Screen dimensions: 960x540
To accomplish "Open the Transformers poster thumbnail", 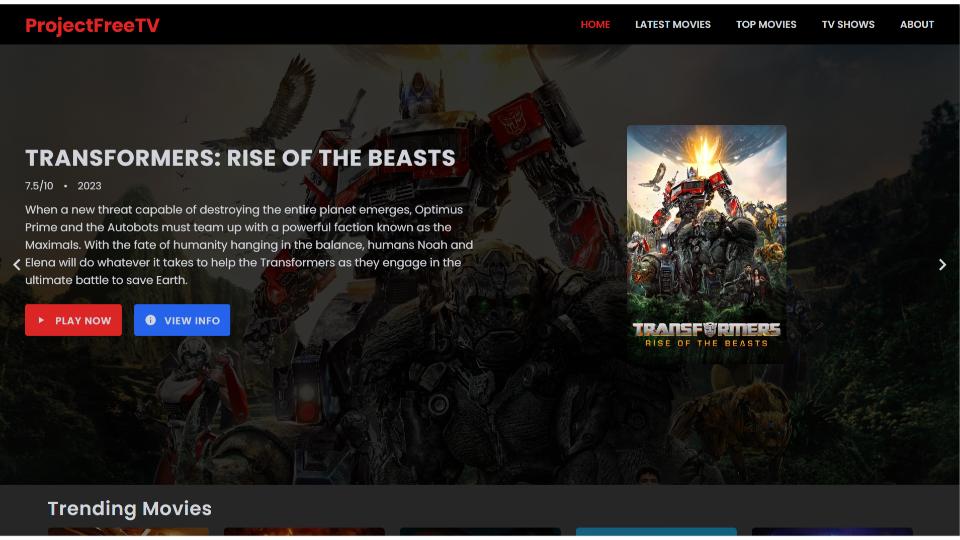I will (707, 244).
